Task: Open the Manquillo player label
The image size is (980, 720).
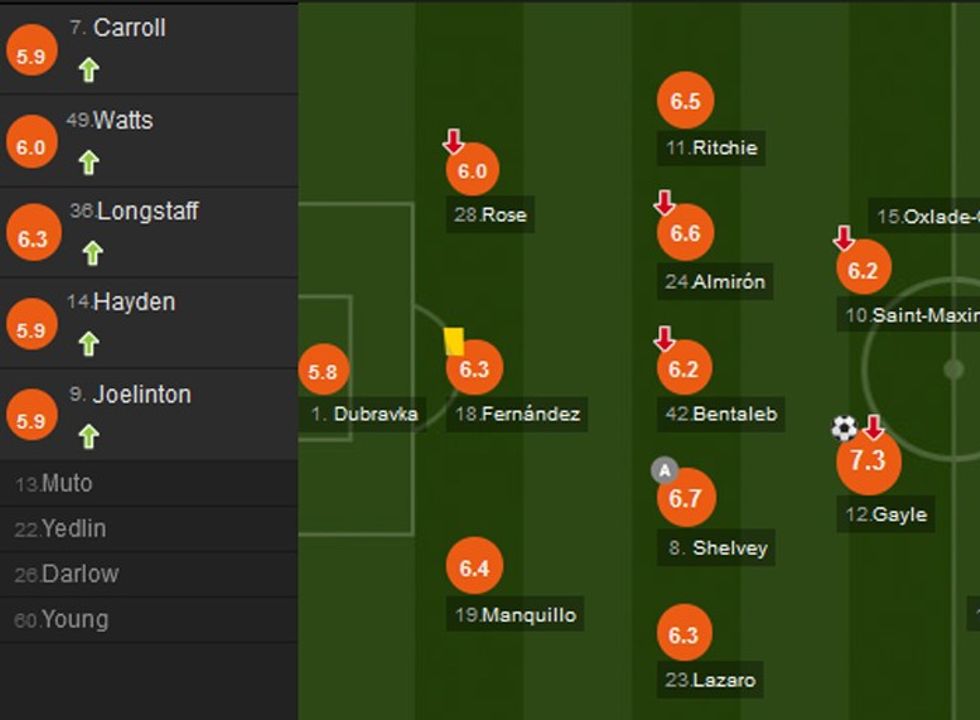Action: (516, 615)
